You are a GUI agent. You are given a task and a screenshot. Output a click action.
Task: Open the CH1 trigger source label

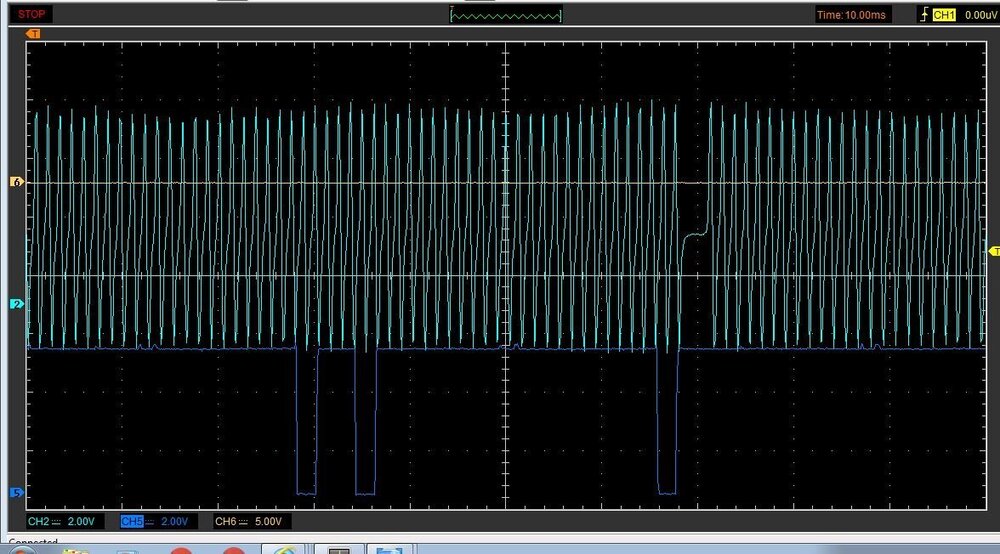click(x=943, y=15)
